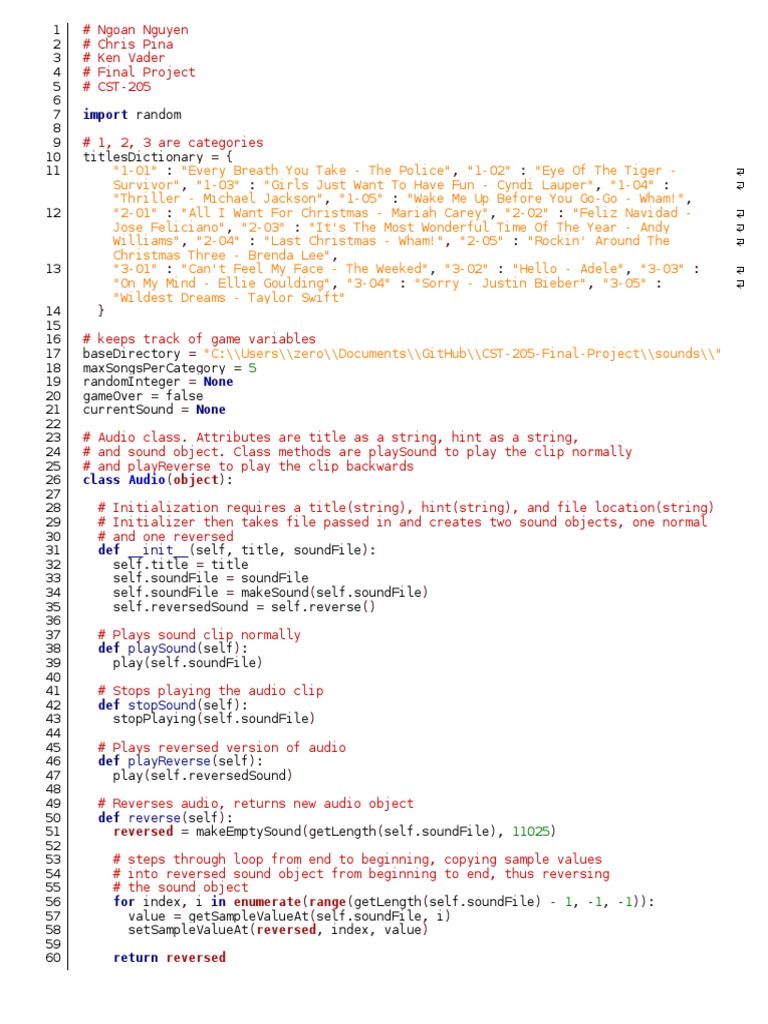Click the "maxSongsPerCategory = 5" line
The image size is (768, 1024).
(169, 368)
